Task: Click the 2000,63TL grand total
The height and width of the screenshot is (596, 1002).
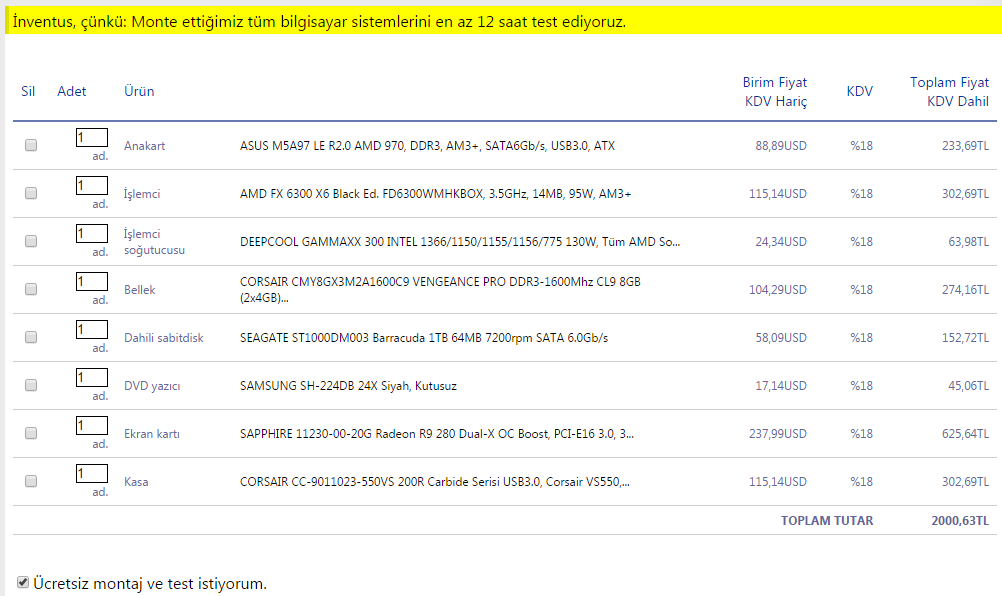Action: (x=960, y=521)
